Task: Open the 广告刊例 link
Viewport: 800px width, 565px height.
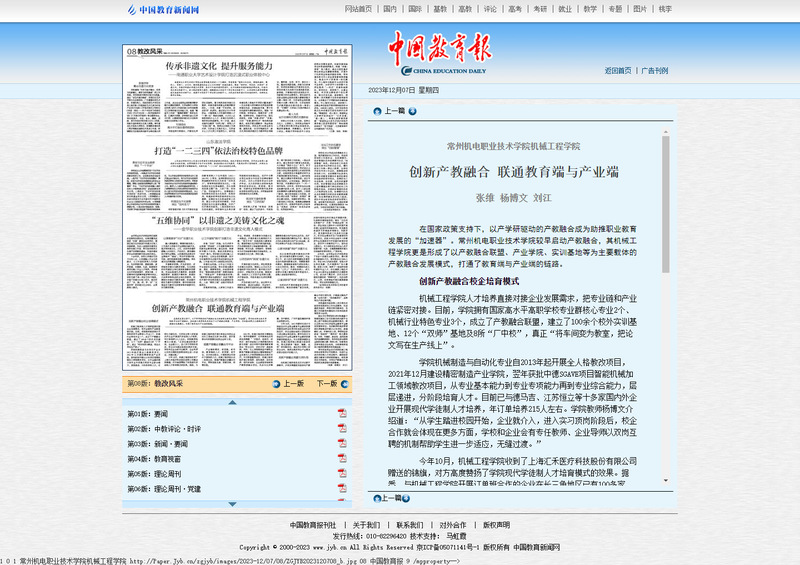Action: (655, 71)
